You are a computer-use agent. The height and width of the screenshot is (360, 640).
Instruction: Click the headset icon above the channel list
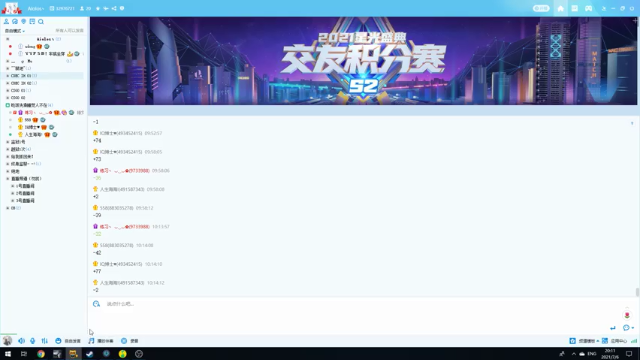pos(15,21)
